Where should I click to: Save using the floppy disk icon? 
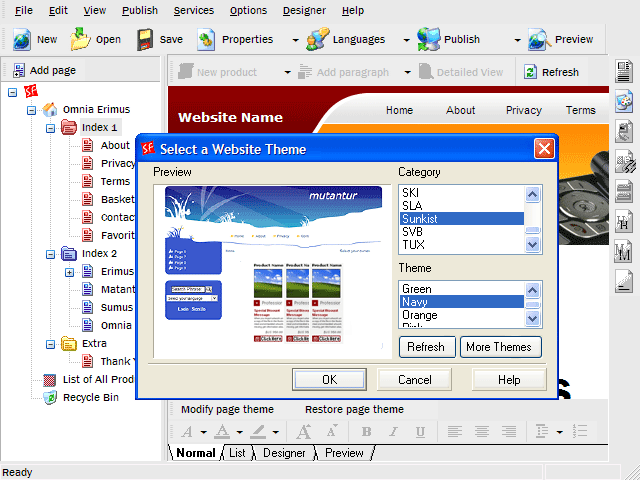(x=145, y=39)
